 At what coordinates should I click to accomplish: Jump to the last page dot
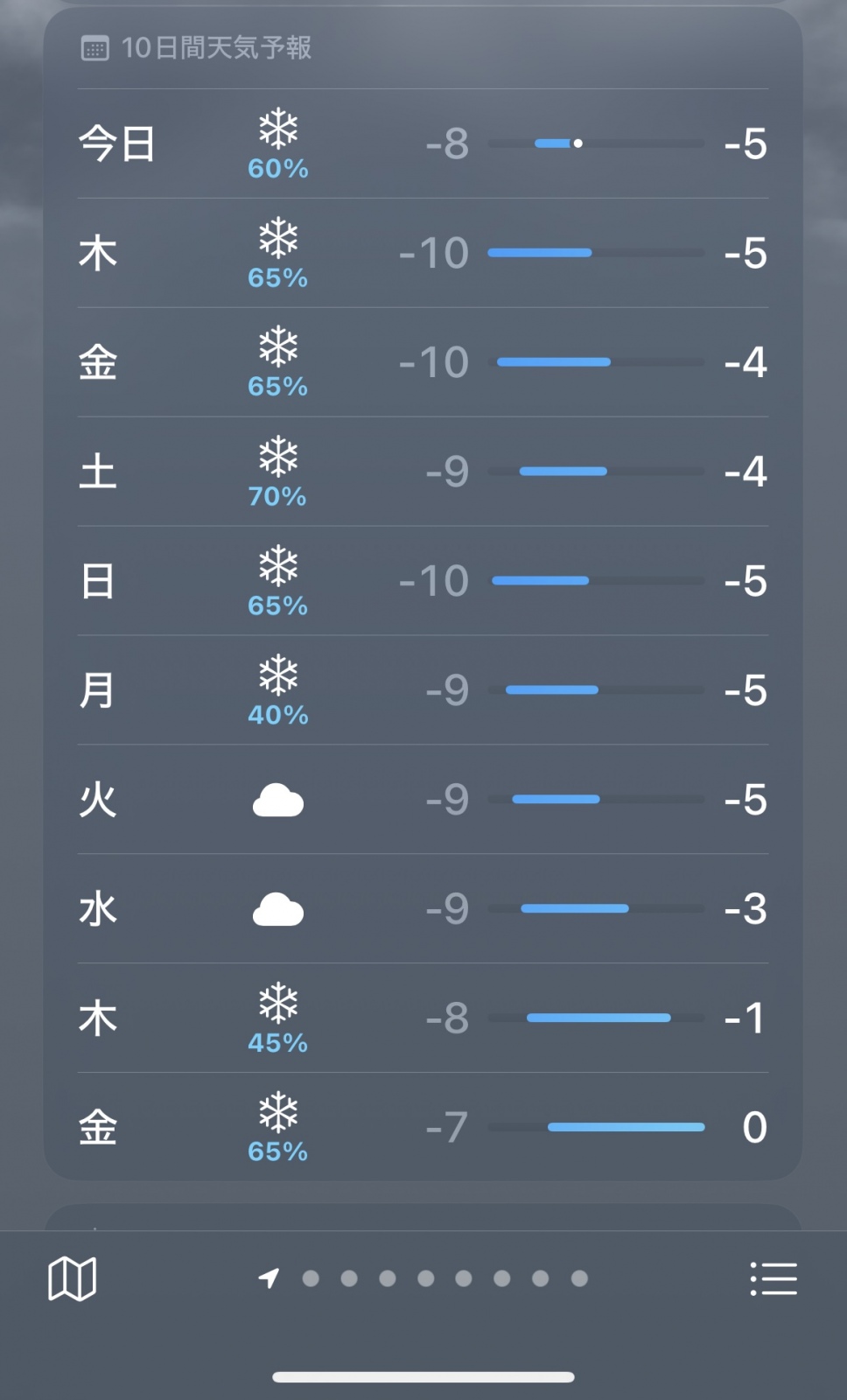579,1278
